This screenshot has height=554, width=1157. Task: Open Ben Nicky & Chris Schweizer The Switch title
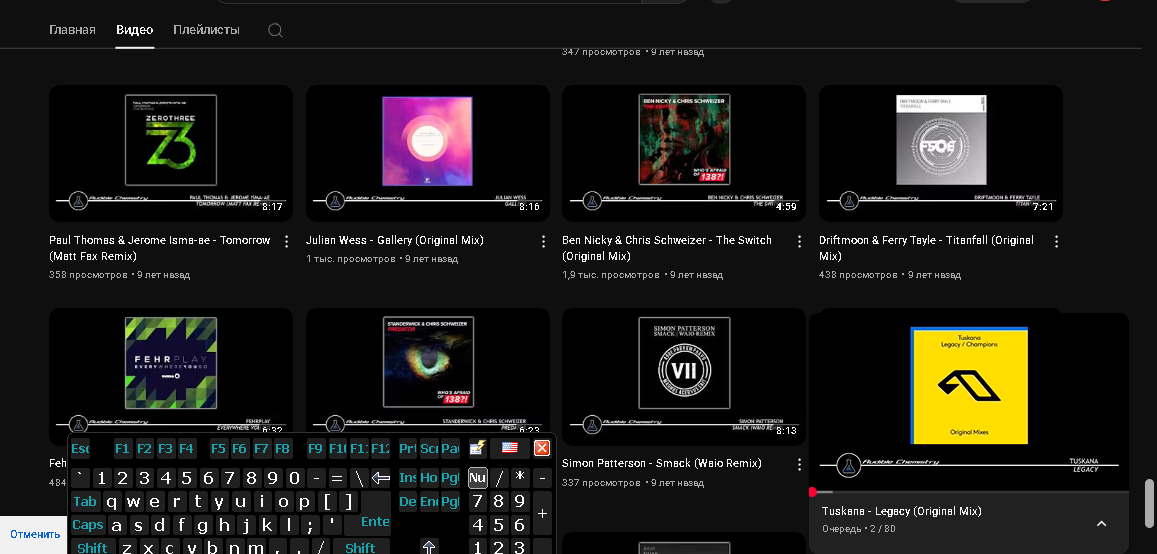point(667,248)
